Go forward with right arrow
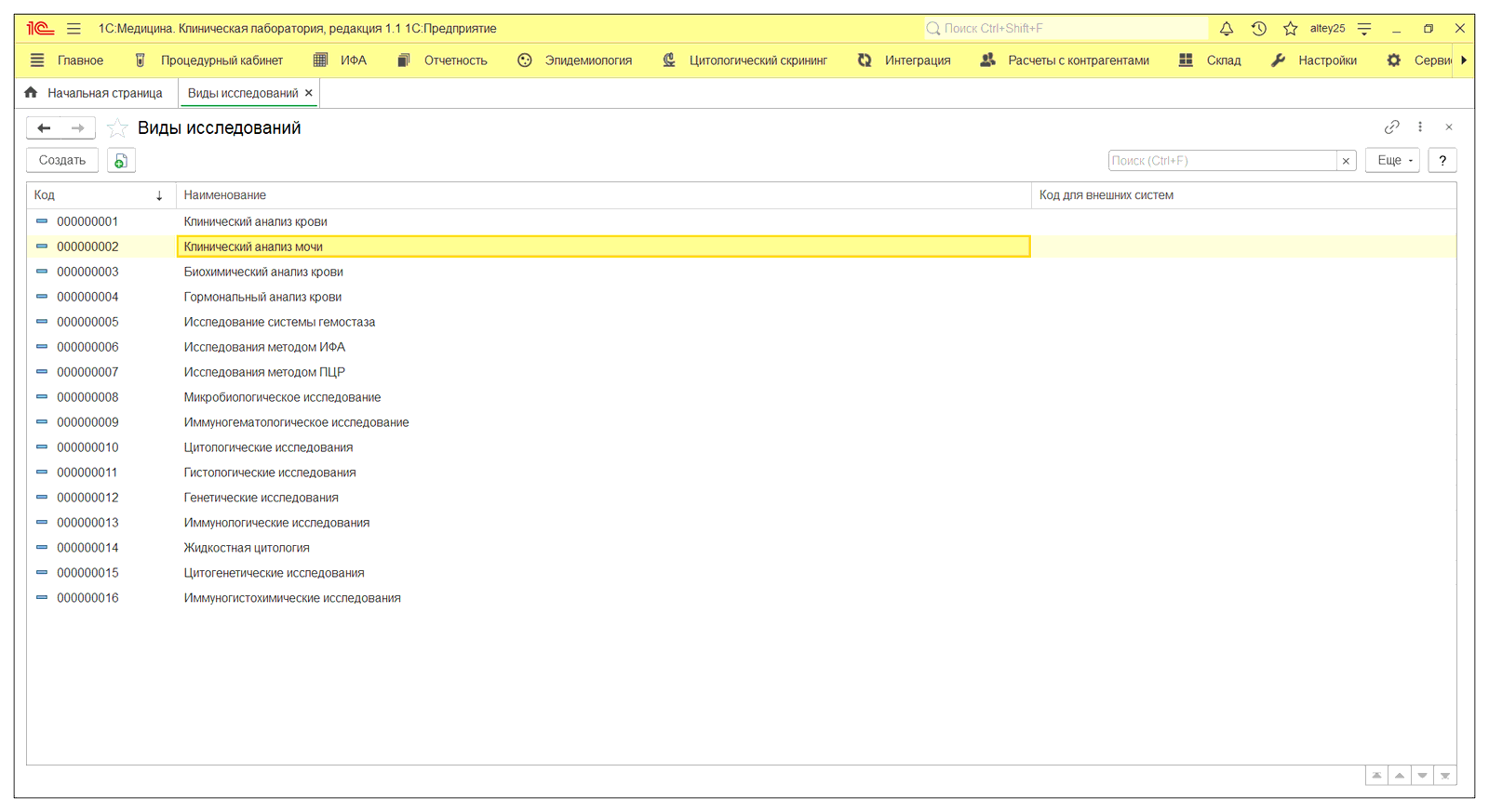Image resolution: width=1489 pixels, height=812 pixels. coord(78,128)
